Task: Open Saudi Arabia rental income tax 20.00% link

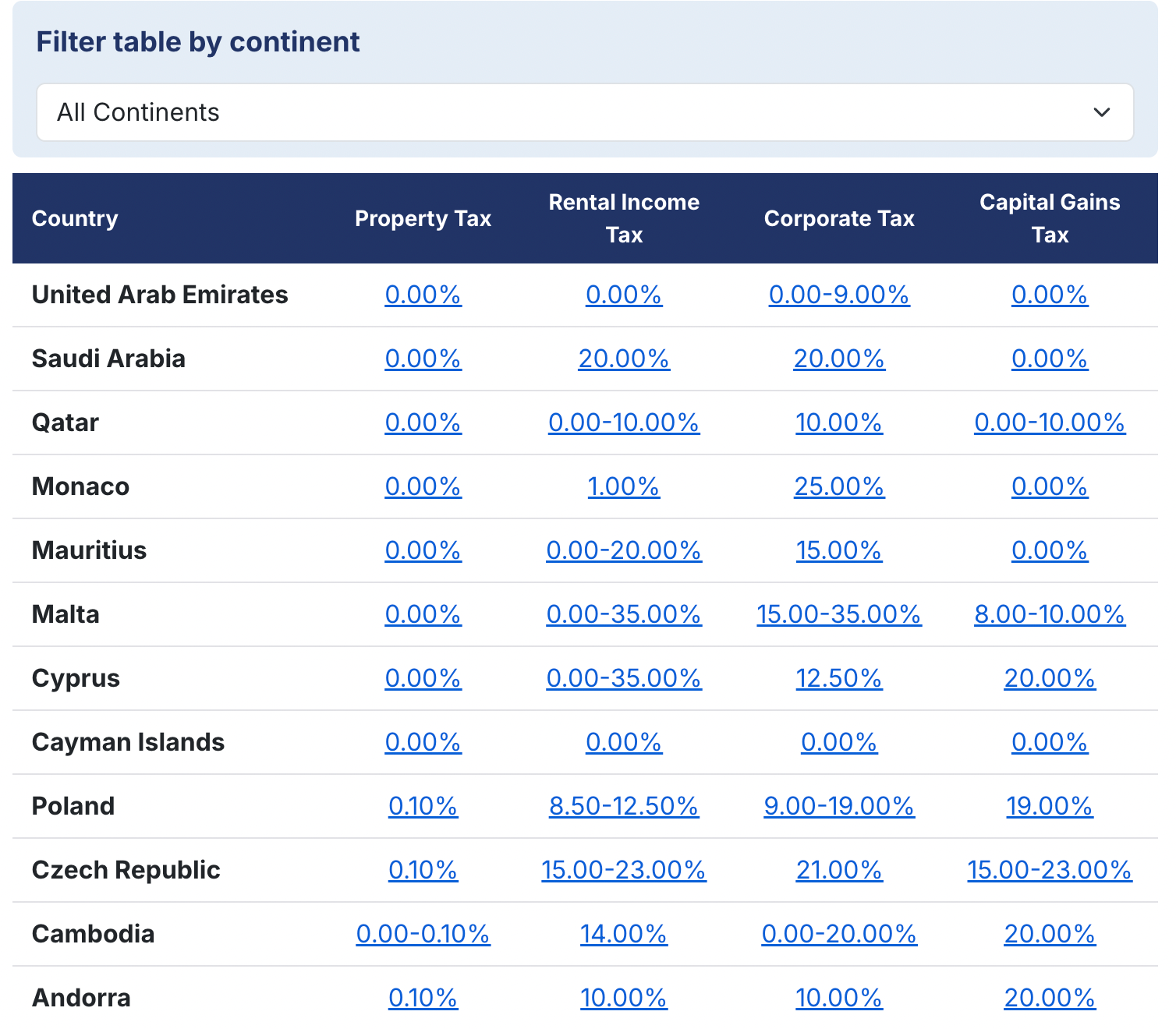Action: click(623, 359)
